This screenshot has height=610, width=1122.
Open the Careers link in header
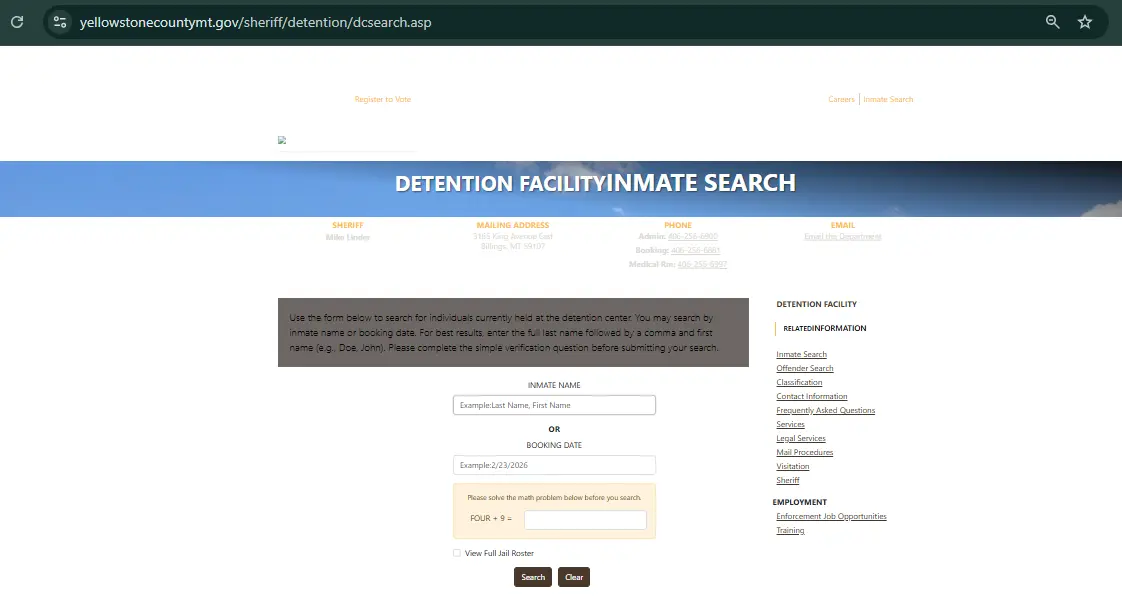841,100
